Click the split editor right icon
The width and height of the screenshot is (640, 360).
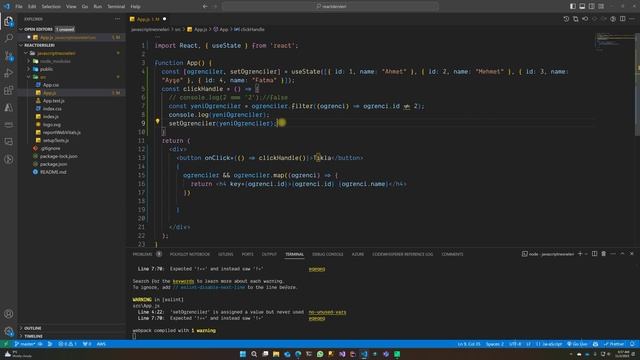622,19
